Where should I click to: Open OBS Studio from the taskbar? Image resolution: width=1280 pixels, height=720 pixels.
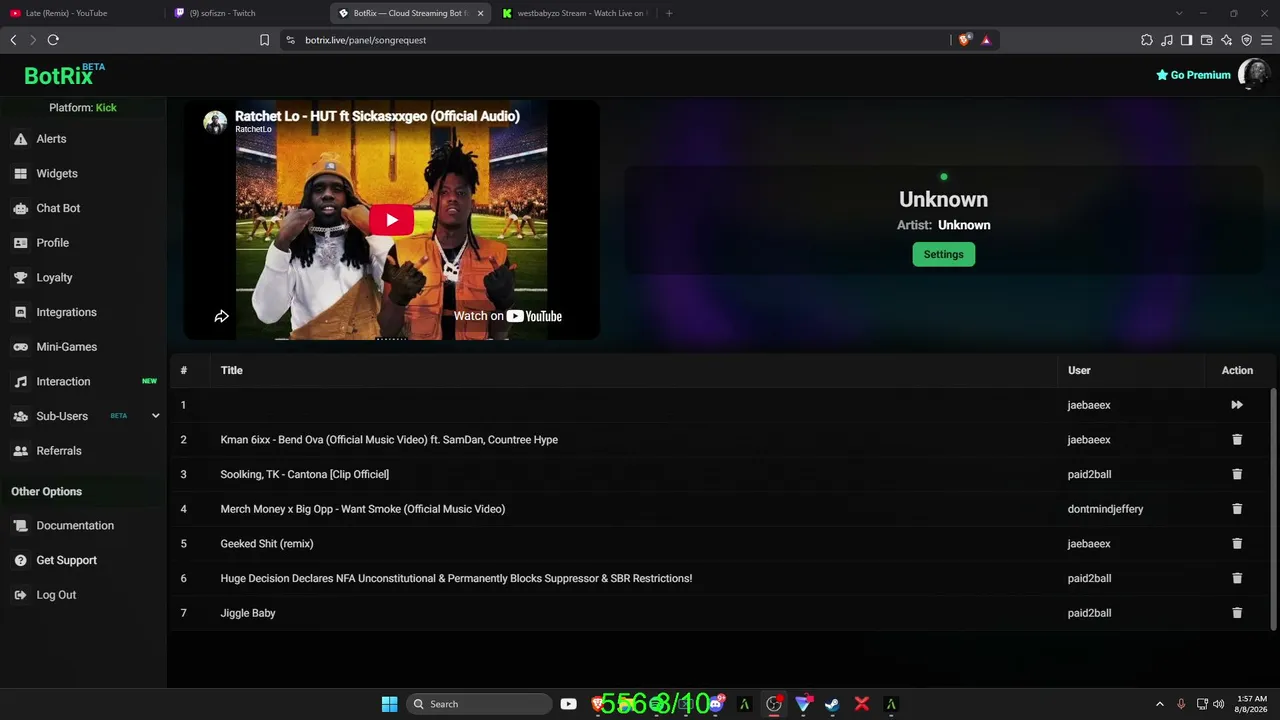click(x=773, y=704)
